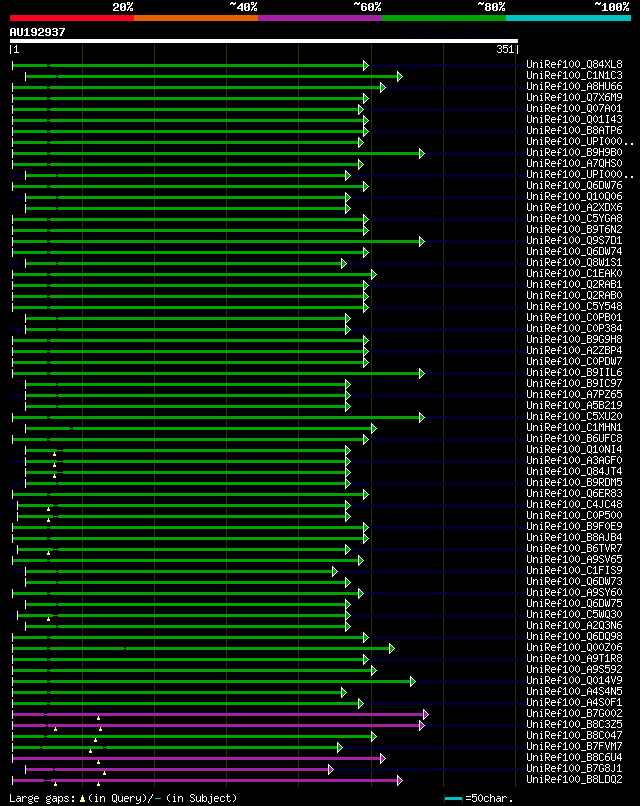Open hit UniRef100_Q01I43

[574, 120]
